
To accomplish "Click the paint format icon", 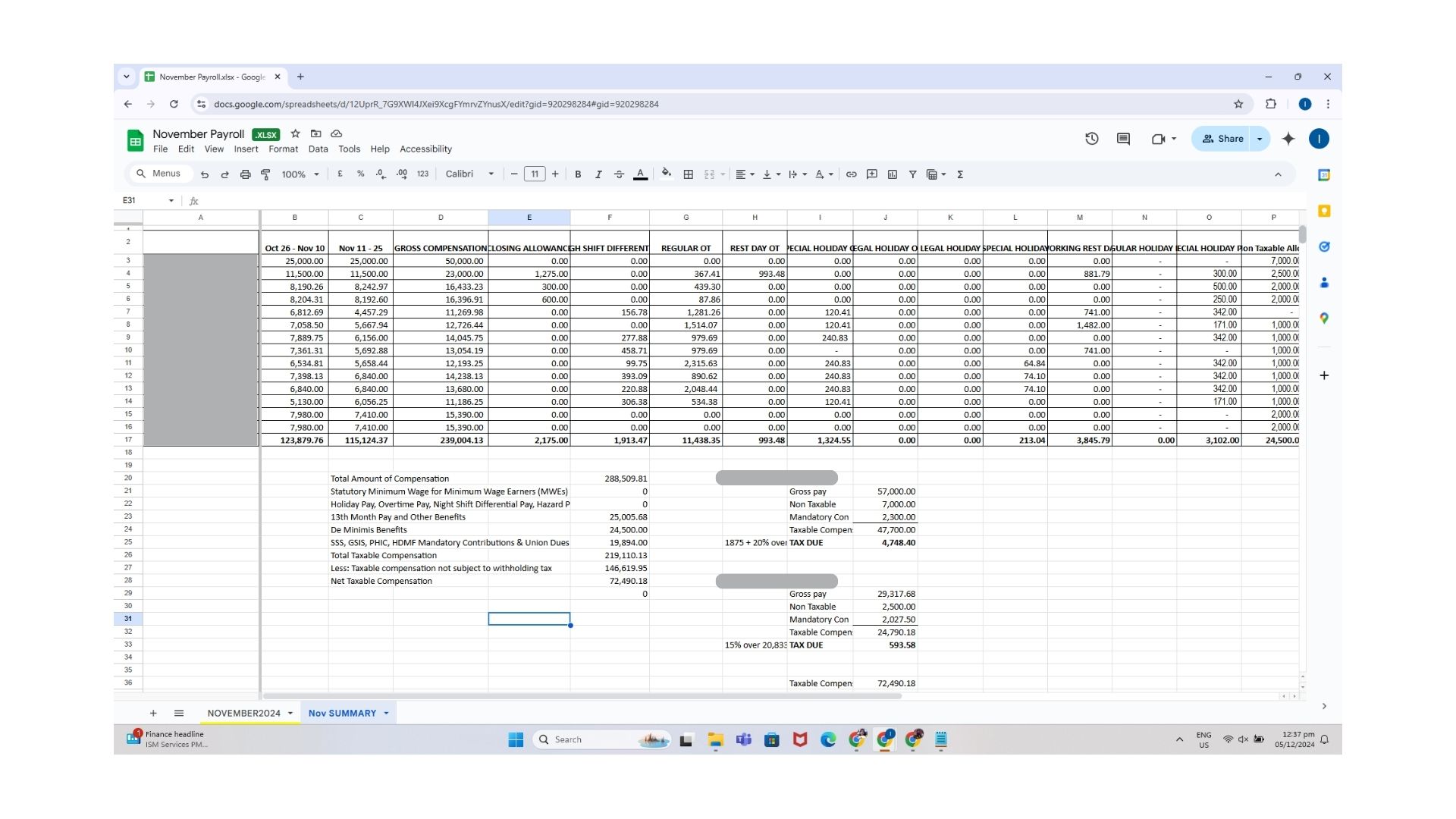I will [x=265, y=174].
